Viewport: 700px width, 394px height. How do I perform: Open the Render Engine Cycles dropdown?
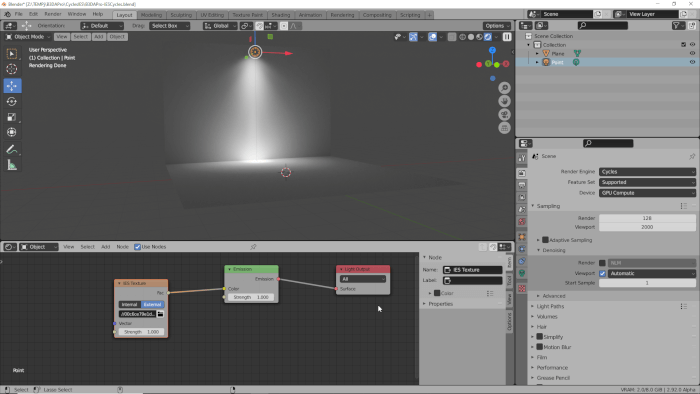[x=647, y=172]
